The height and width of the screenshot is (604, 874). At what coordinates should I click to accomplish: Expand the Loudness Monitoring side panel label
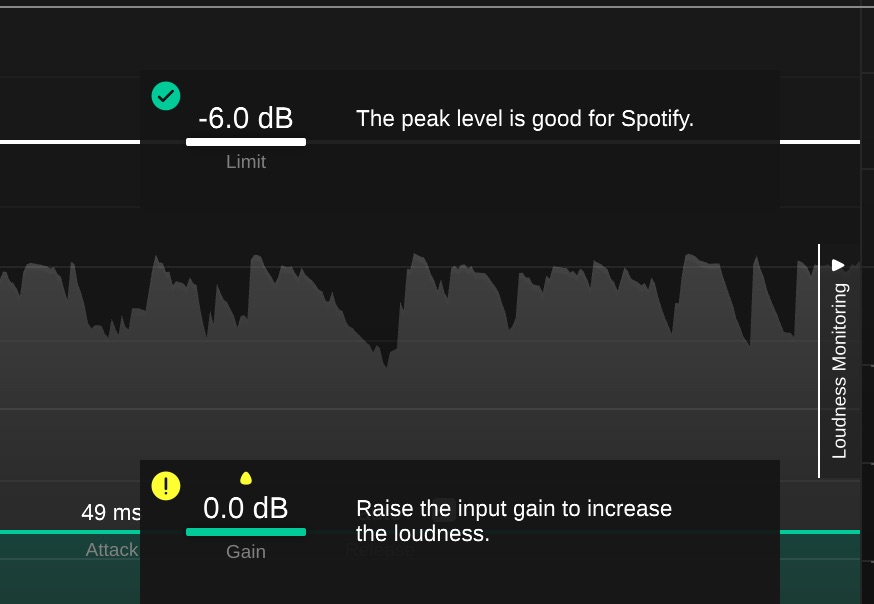pos(840,370)
